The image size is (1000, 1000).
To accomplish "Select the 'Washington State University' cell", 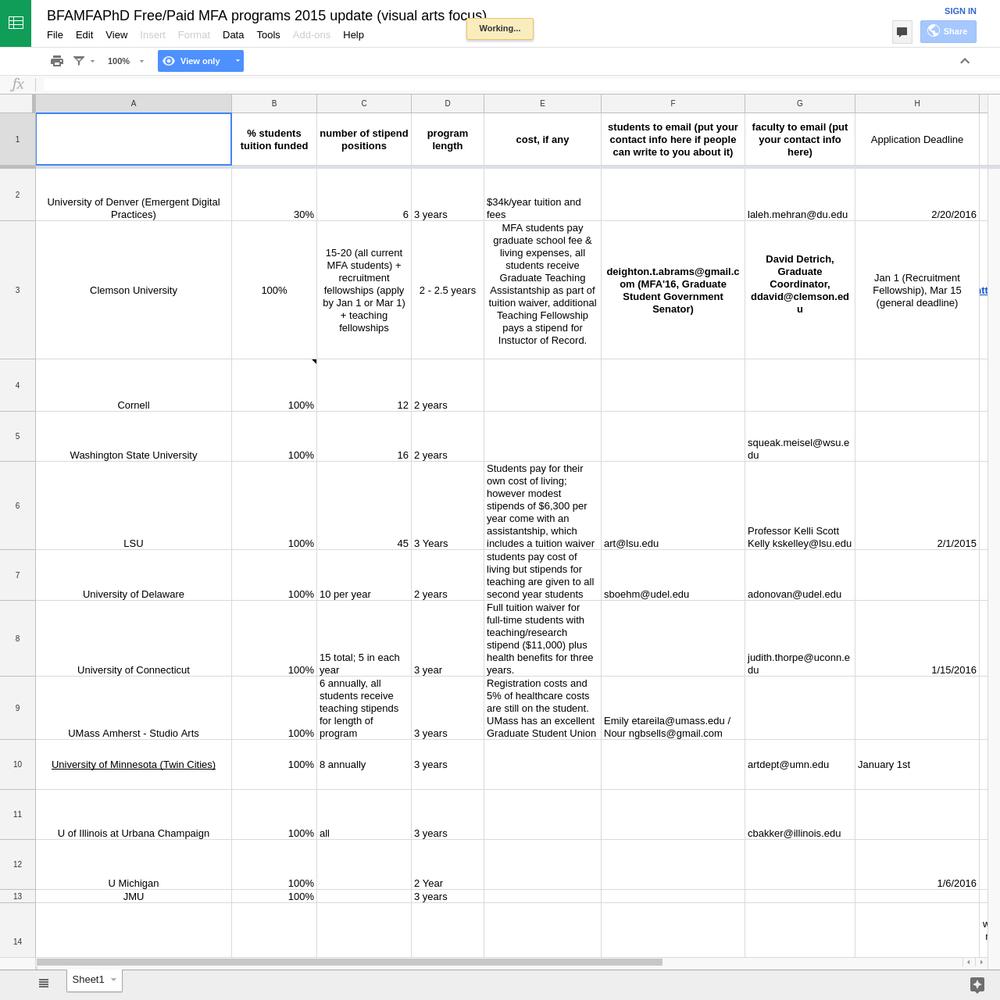I will (x=133, y=437).
